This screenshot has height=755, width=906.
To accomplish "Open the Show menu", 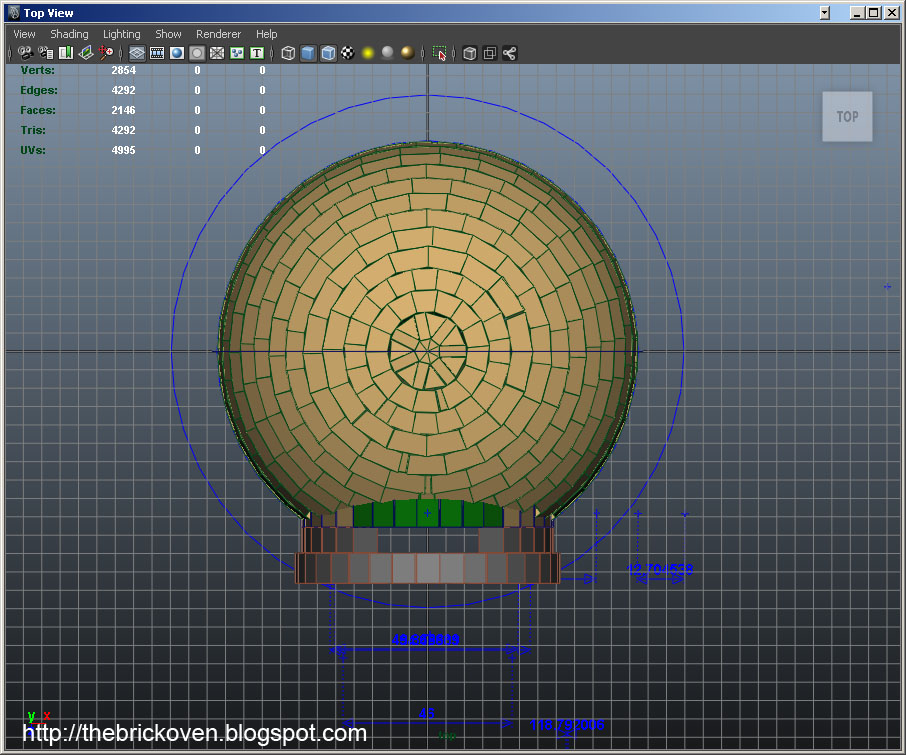I will coord(168,34).
